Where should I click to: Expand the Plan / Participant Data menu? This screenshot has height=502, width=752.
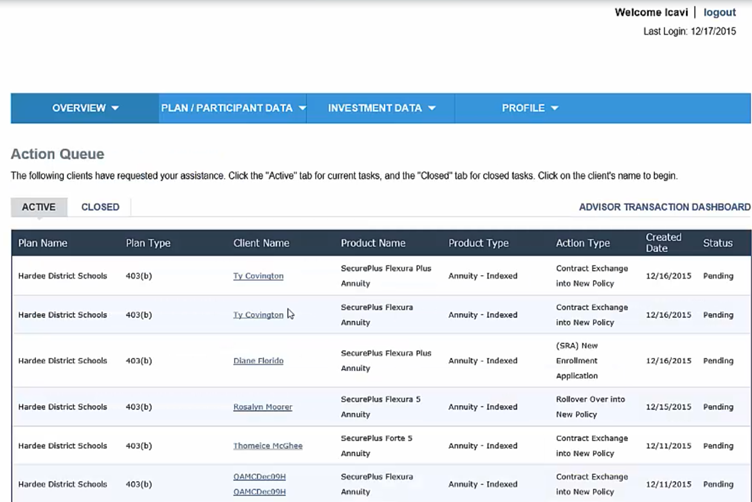233,108
